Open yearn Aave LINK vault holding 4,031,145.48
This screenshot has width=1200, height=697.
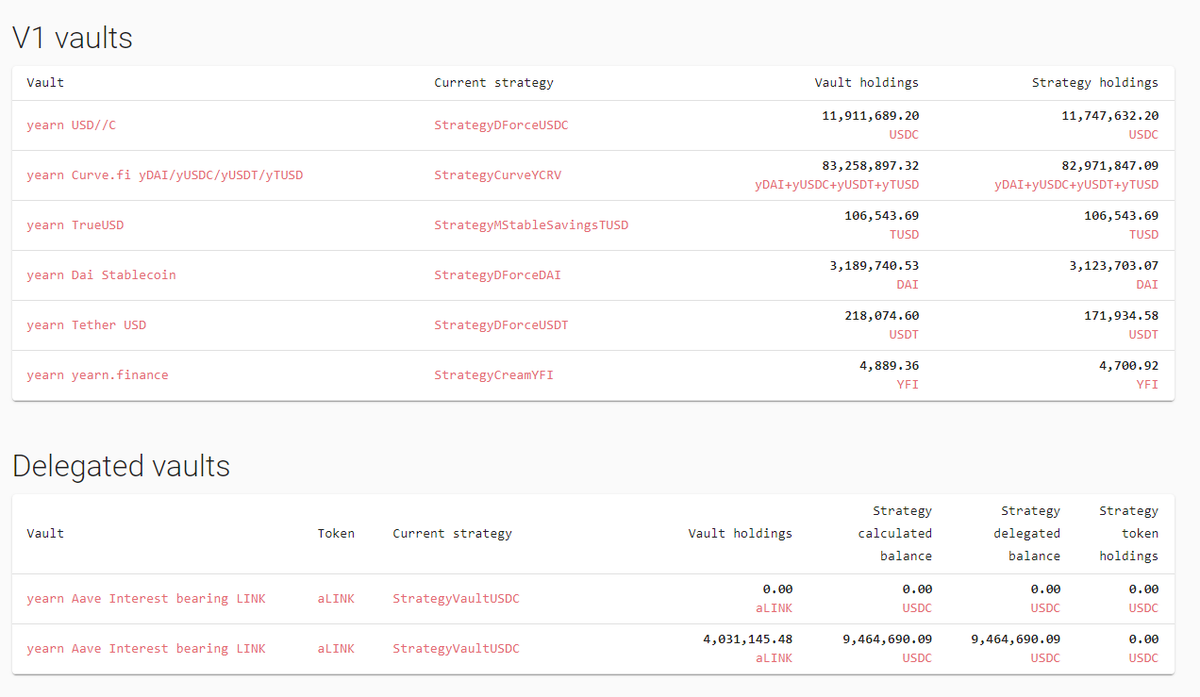[x=146, y=649]
